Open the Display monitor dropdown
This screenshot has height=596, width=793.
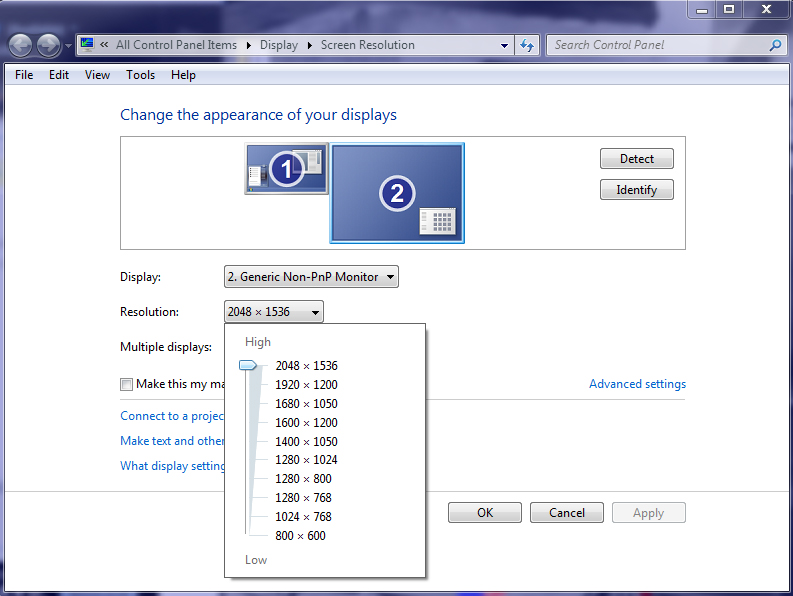tap(311, 277)
